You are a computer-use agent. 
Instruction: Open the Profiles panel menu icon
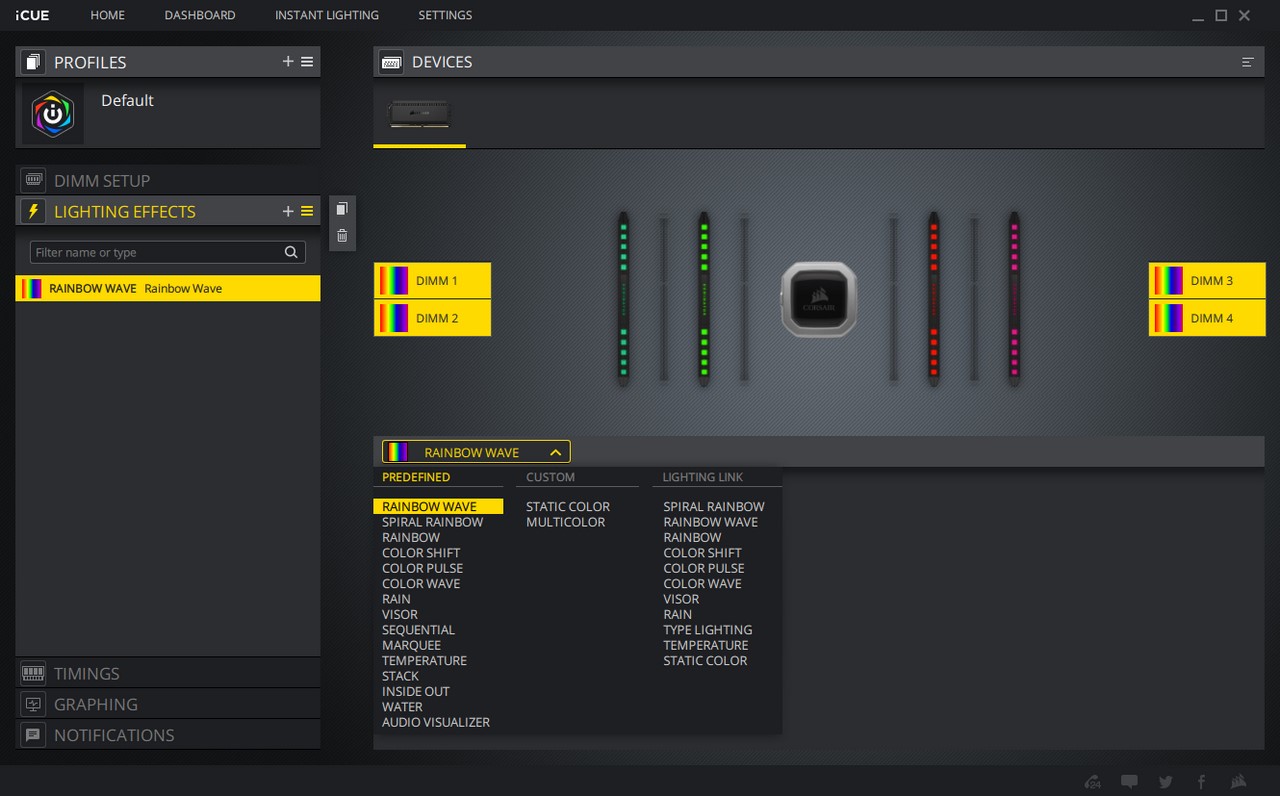click(x=307, y=62)
